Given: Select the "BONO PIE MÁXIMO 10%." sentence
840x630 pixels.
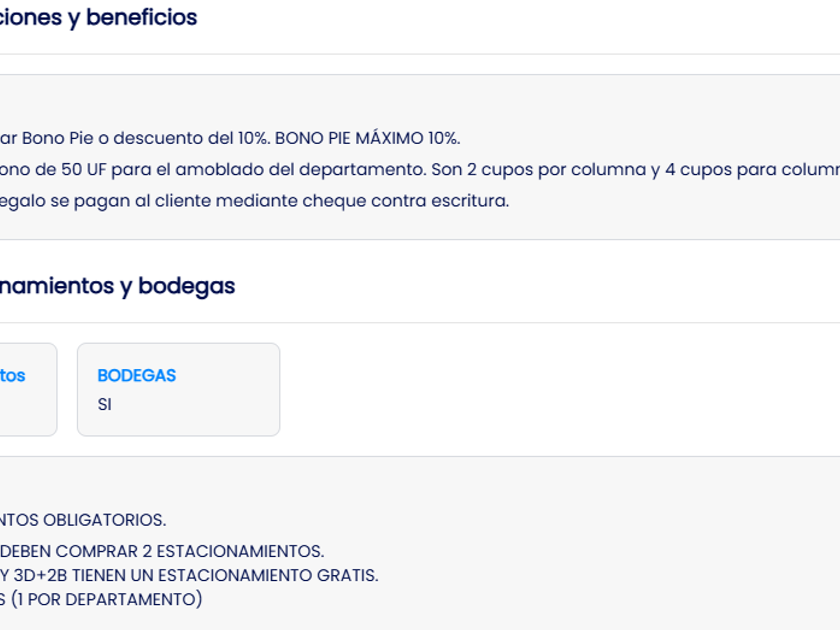Looking at the screenshot, I should (367, 139).
